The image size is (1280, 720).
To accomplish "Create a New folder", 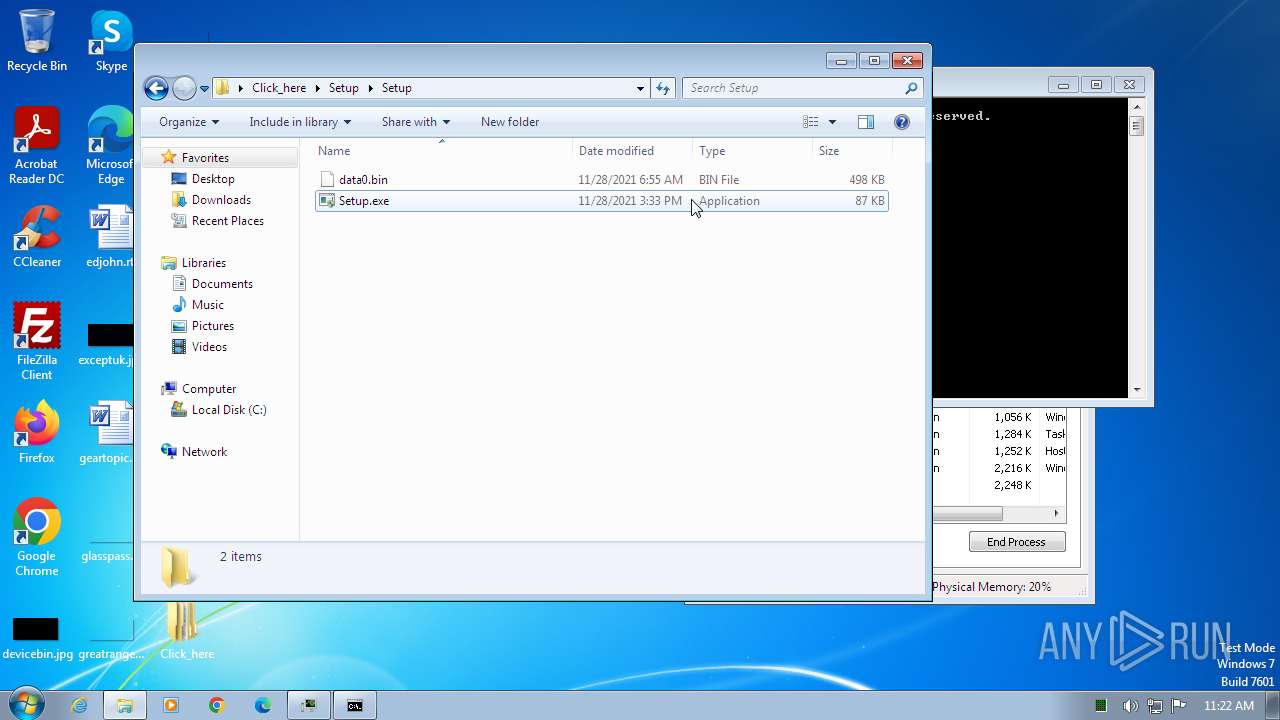I will [x=510, y=122].
